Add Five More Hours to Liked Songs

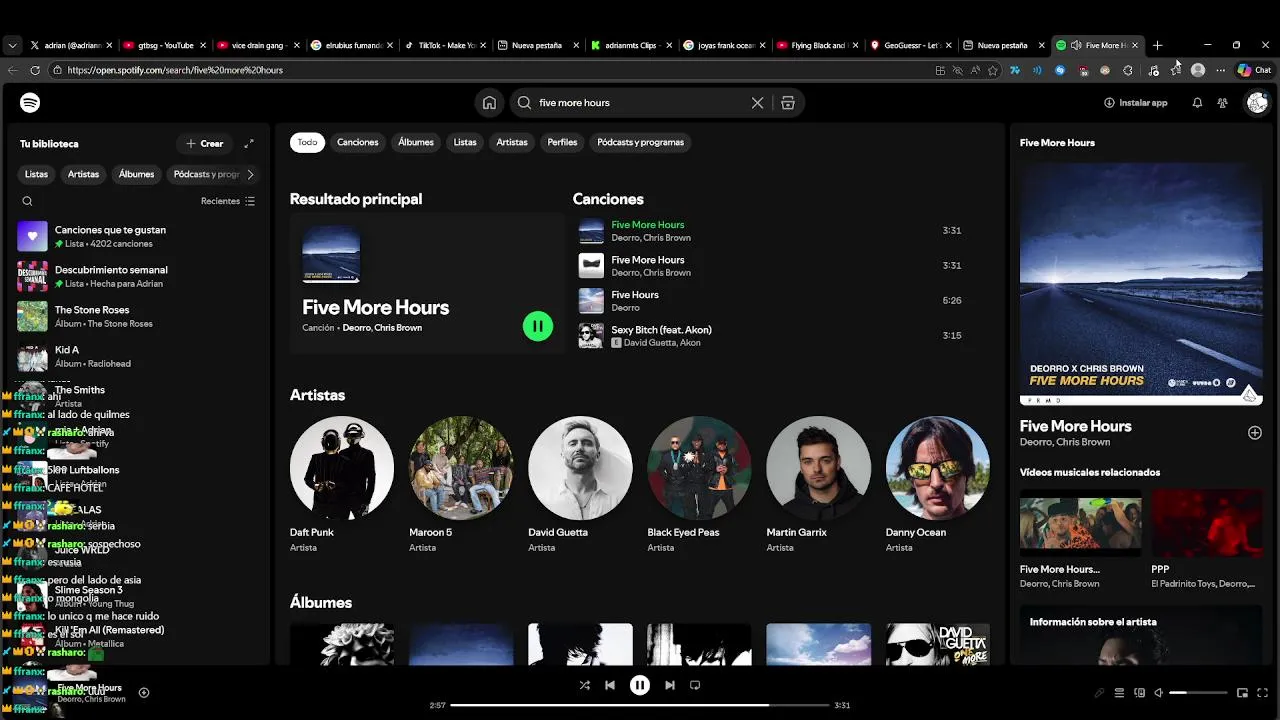[1254, 432]
